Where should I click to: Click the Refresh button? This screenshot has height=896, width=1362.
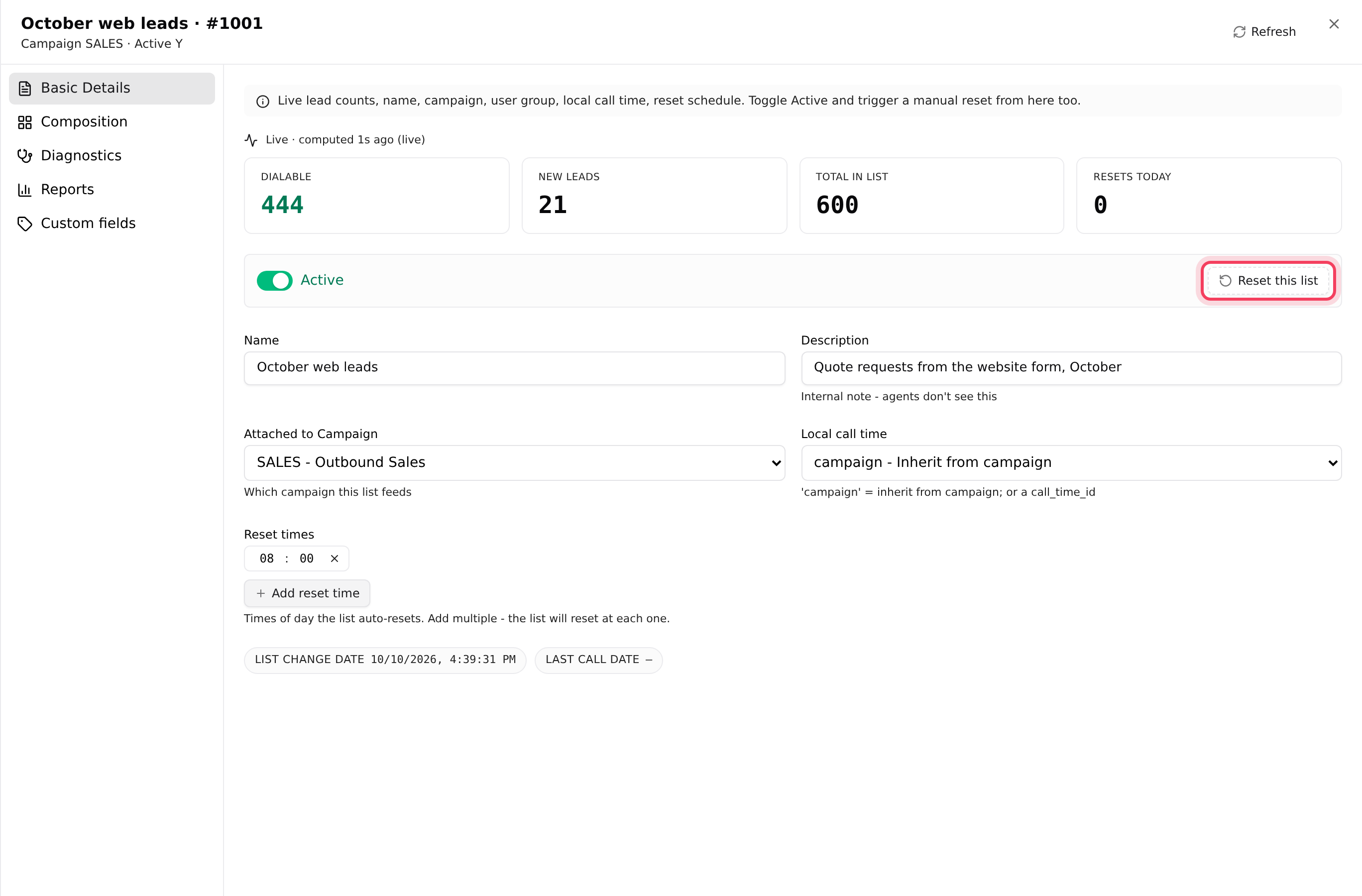(1264, 31)
